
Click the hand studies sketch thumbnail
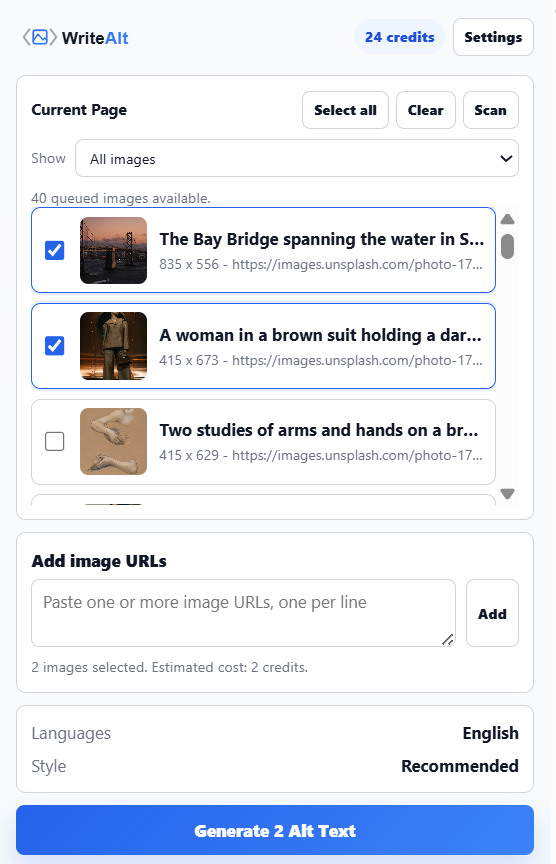[x=114, y=441]
